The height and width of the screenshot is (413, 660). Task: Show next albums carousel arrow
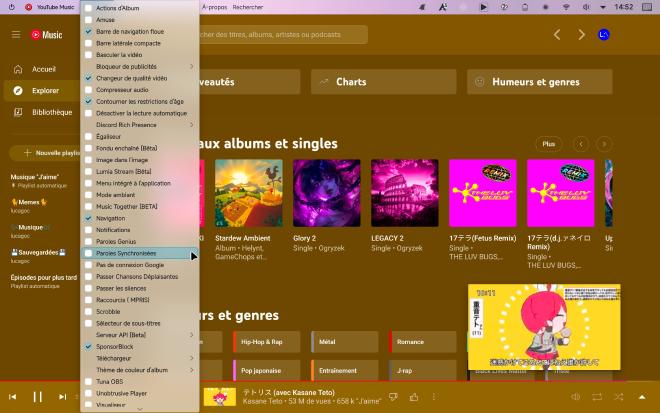coord(604,144)
